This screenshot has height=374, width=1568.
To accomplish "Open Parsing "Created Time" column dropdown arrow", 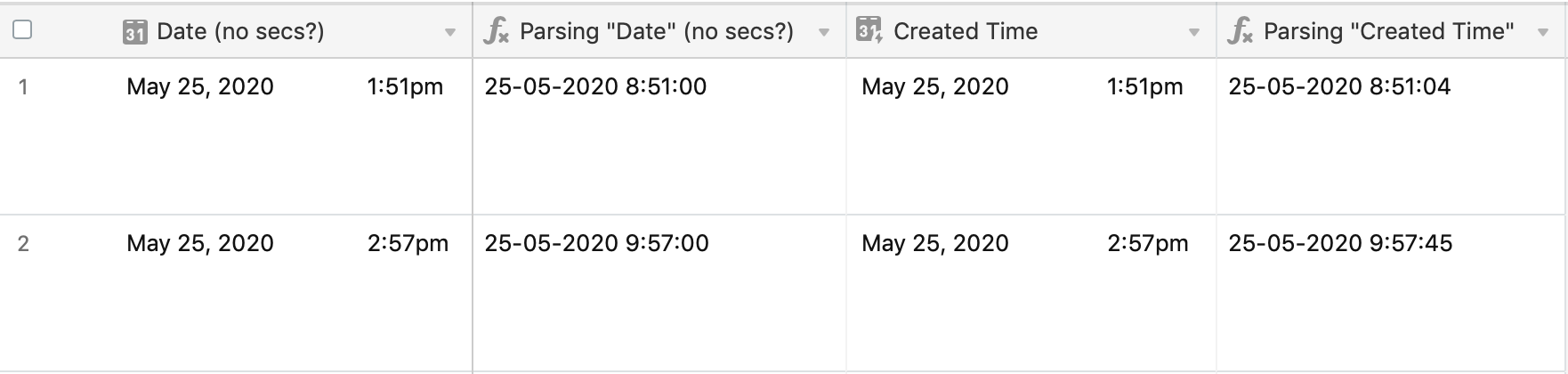I will tap(1543, 33).
